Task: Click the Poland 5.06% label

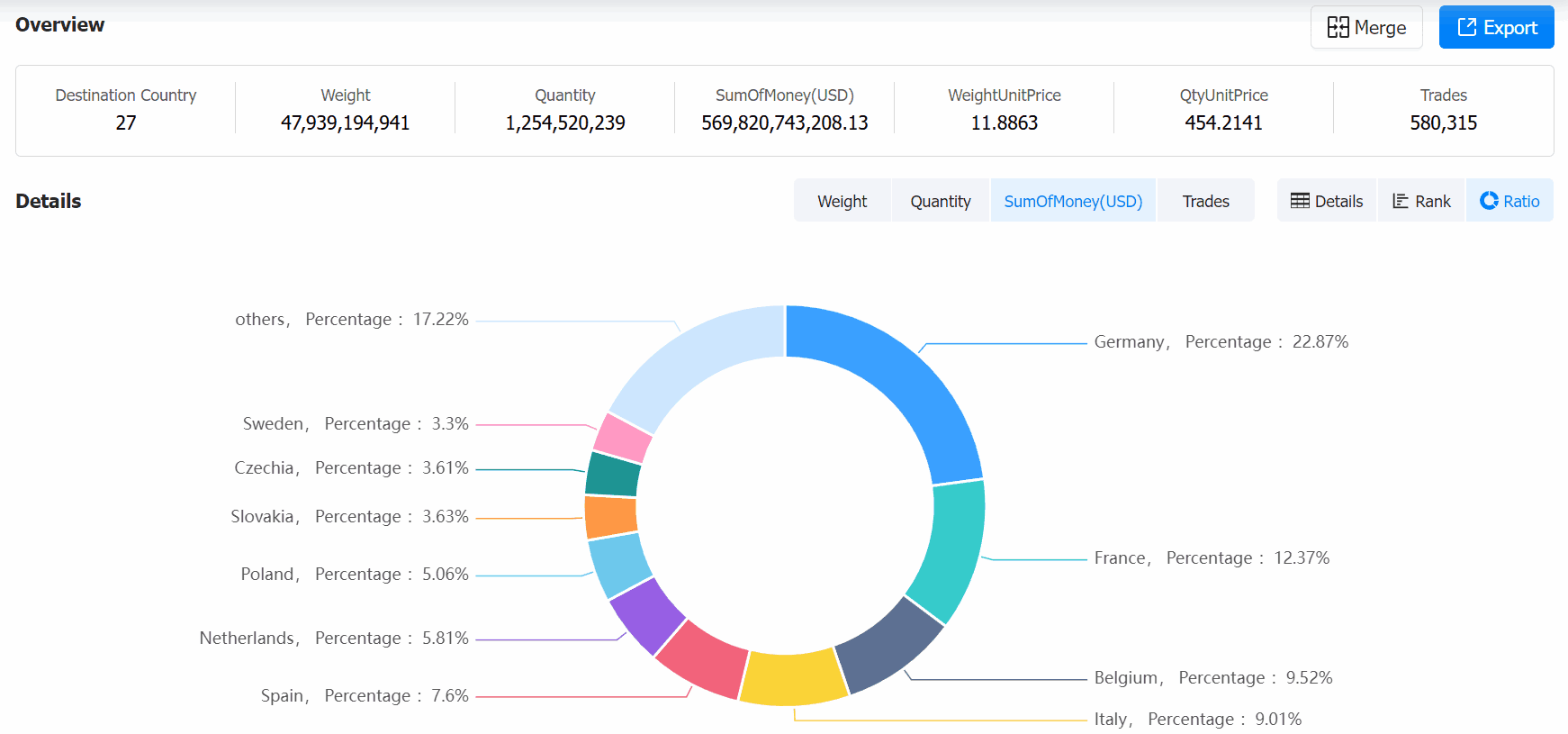Action: click(355, 575)
